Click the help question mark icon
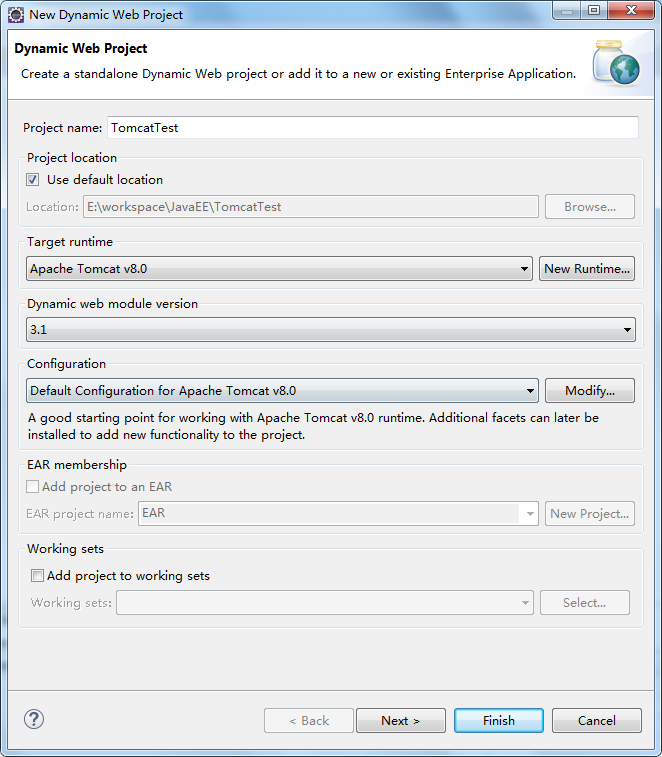 coord(34,719)
